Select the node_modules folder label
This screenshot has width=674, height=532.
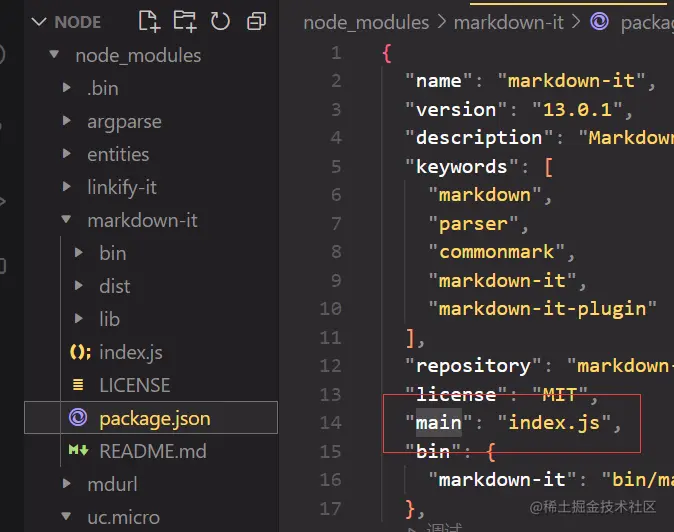click(138, 56)
